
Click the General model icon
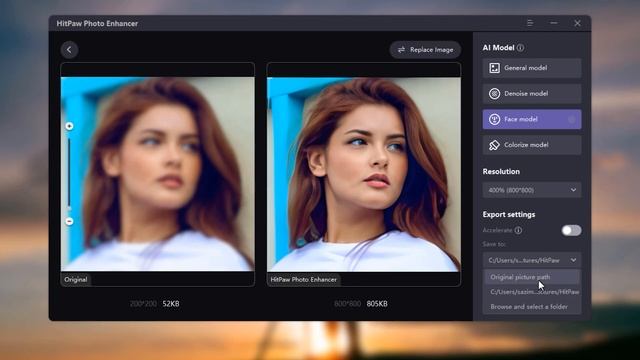(x=494, y=68)
